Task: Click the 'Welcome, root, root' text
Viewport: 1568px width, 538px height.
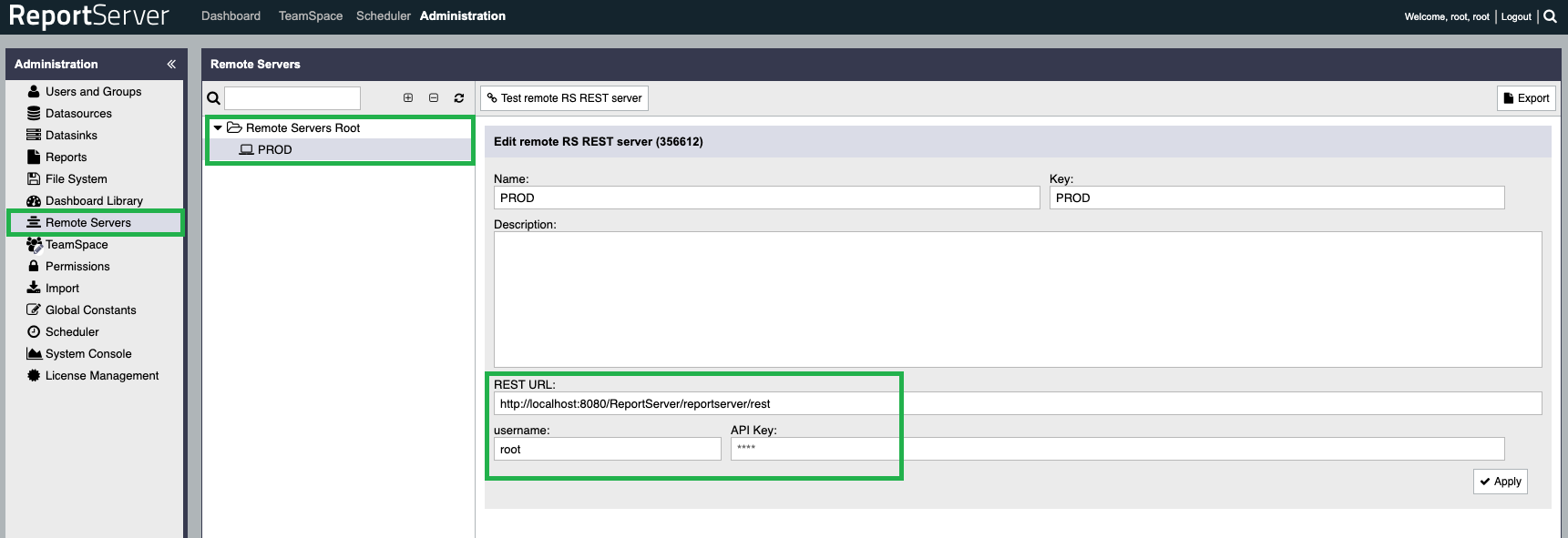Action: [x=1447, y=16]
